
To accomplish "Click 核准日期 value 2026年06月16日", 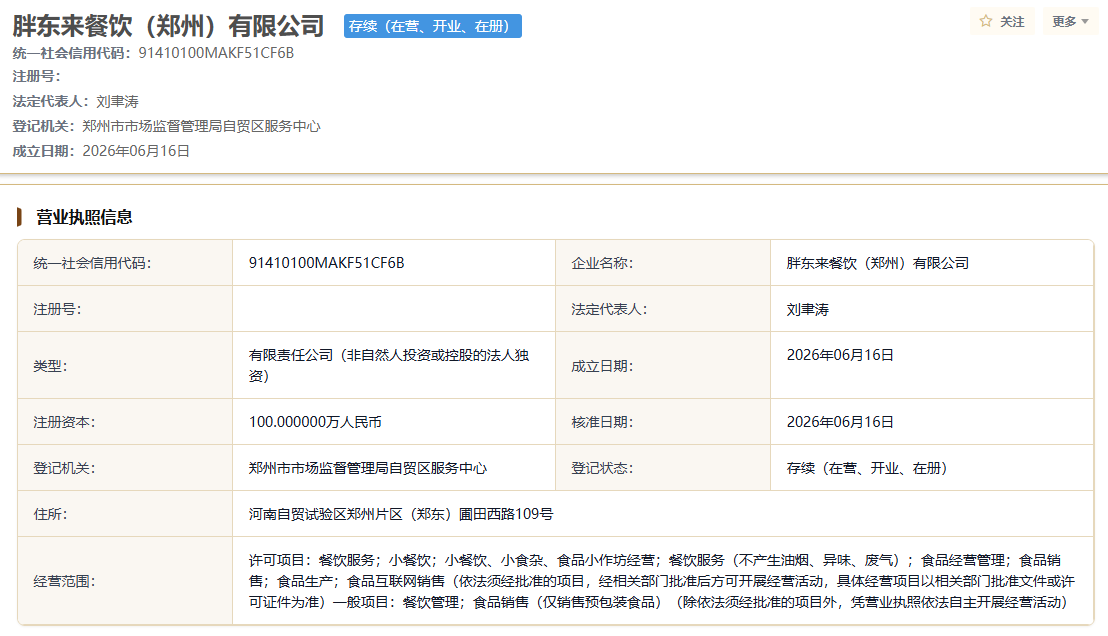I will (x=840, y=422).
